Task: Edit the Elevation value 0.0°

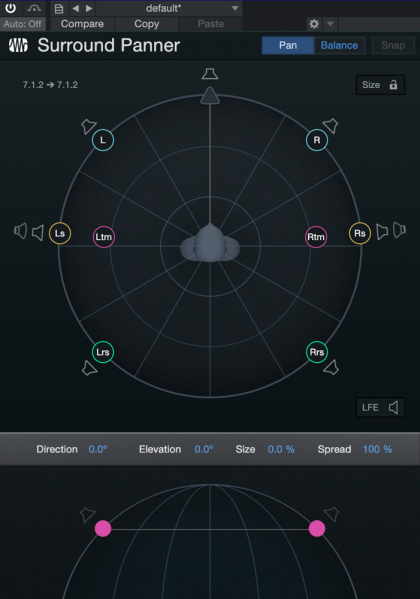Action: point(204,449)
